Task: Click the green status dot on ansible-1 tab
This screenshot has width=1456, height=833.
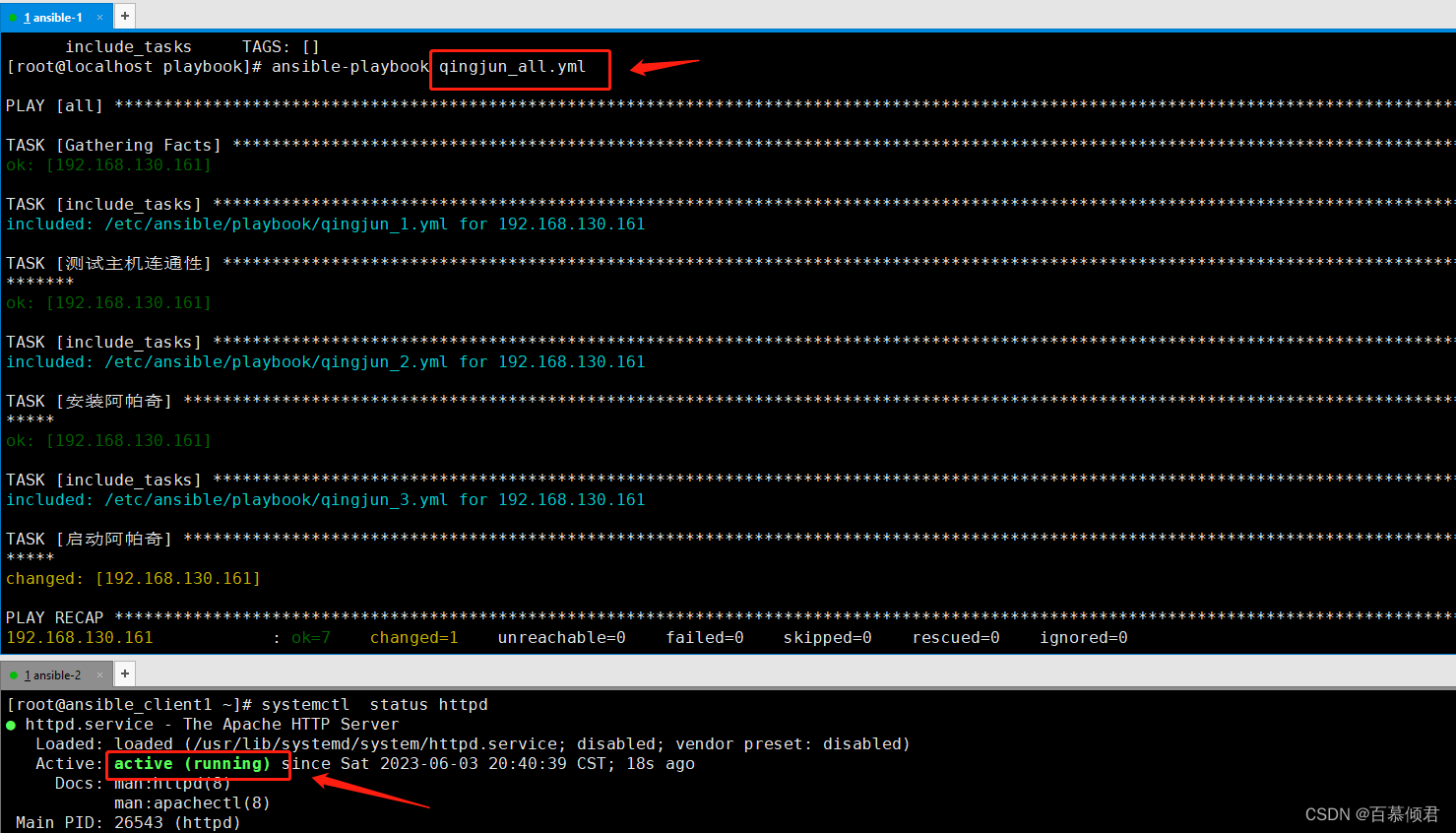Action: pos(13,18)
